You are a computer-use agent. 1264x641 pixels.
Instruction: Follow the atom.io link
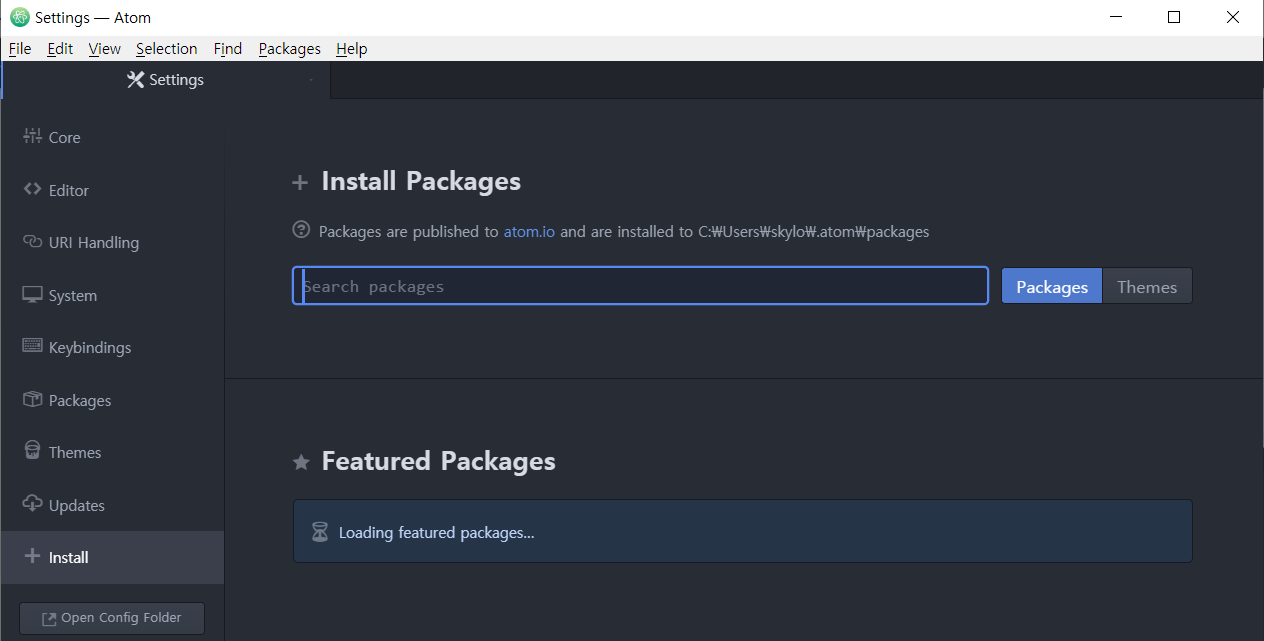529,232
